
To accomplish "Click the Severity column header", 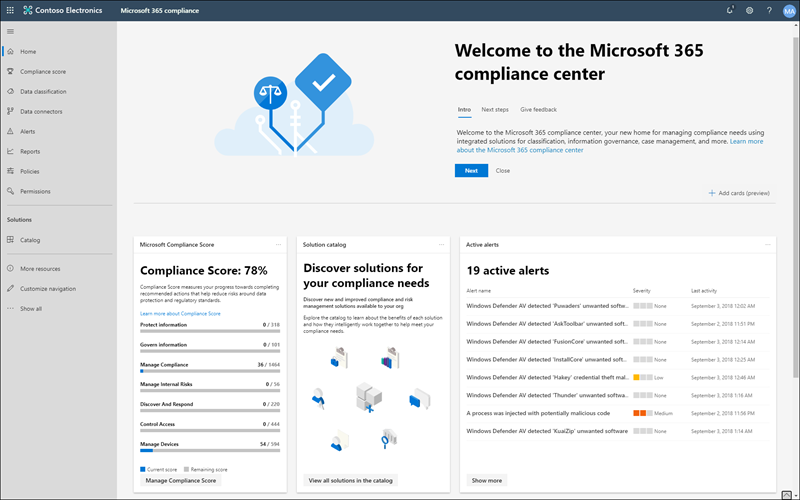I will point(642,291).
